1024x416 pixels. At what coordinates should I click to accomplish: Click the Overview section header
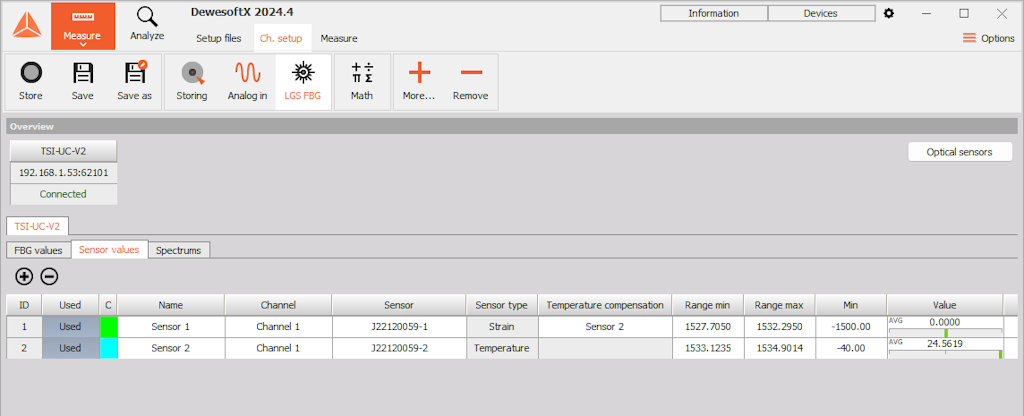[511, 127]
